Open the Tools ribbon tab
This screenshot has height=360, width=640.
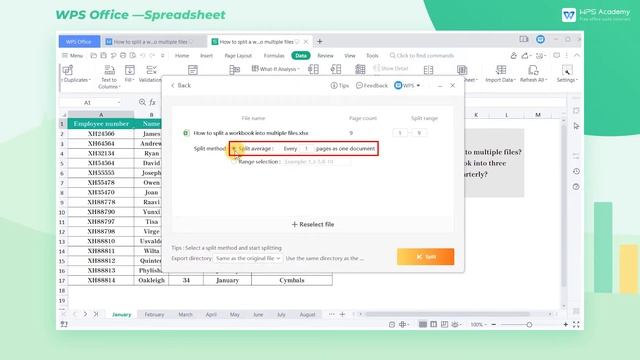(372, 56)
